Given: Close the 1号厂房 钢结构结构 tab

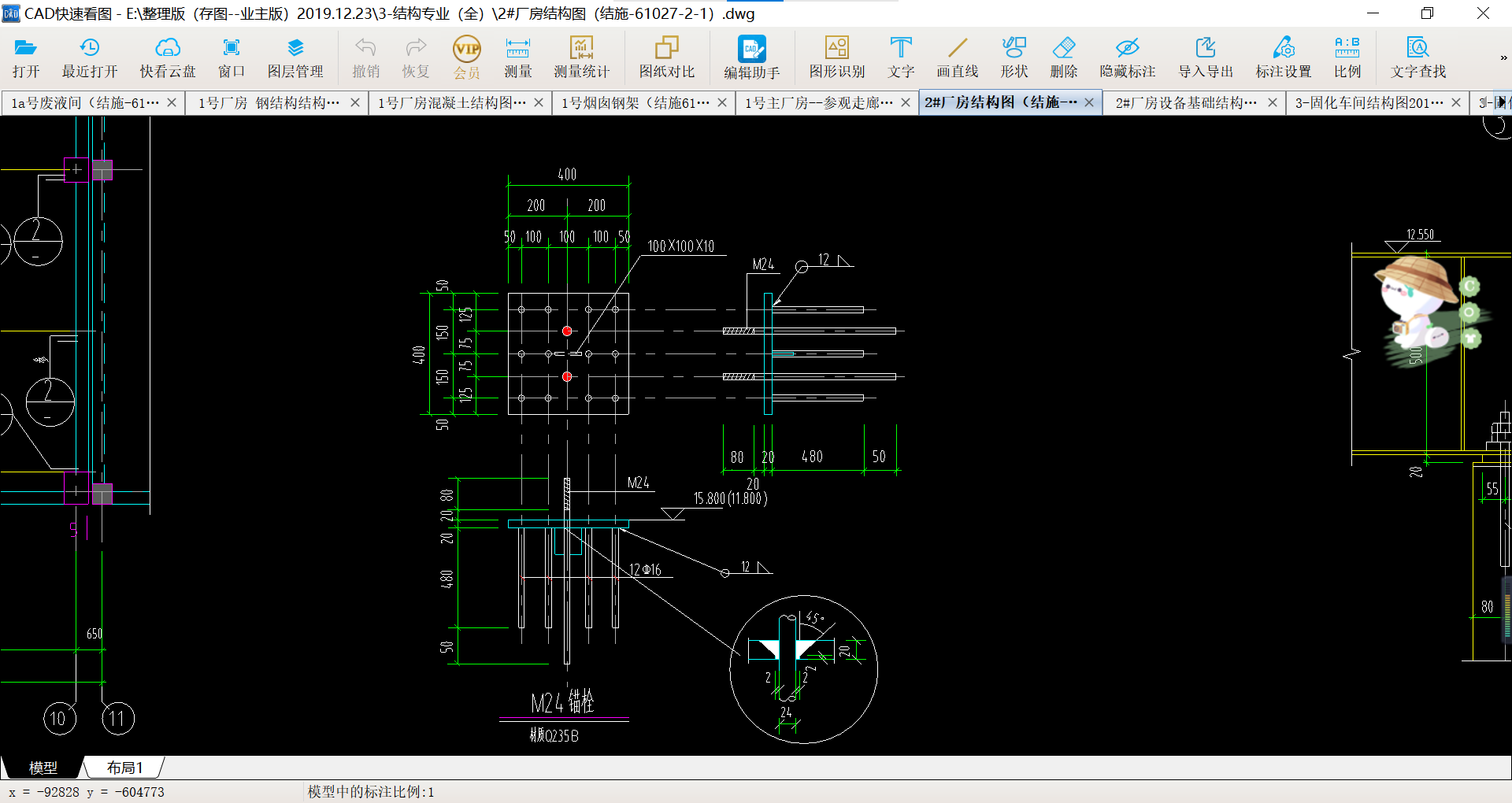Looking at the screenshot, I should point(355,102).
